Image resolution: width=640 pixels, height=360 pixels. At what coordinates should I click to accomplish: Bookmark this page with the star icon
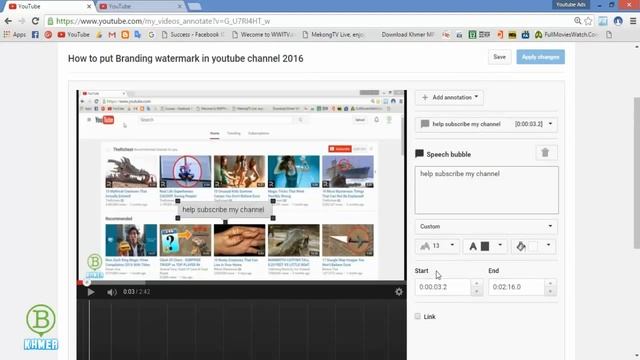[588, 21]
